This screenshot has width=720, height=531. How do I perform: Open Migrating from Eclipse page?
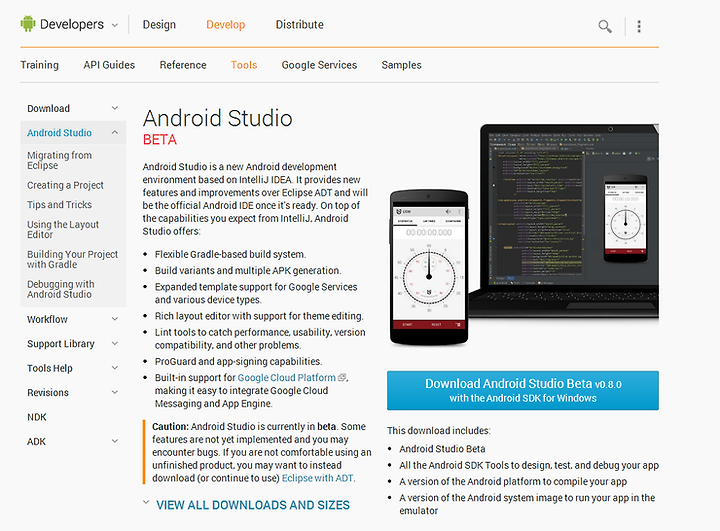[x=59, y=160]
